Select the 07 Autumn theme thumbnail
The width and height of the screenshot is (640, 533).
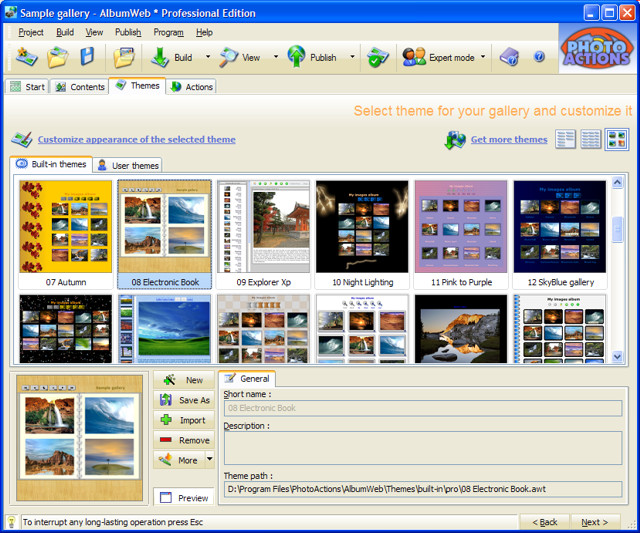pyautogui.click(x=66, y=234)
